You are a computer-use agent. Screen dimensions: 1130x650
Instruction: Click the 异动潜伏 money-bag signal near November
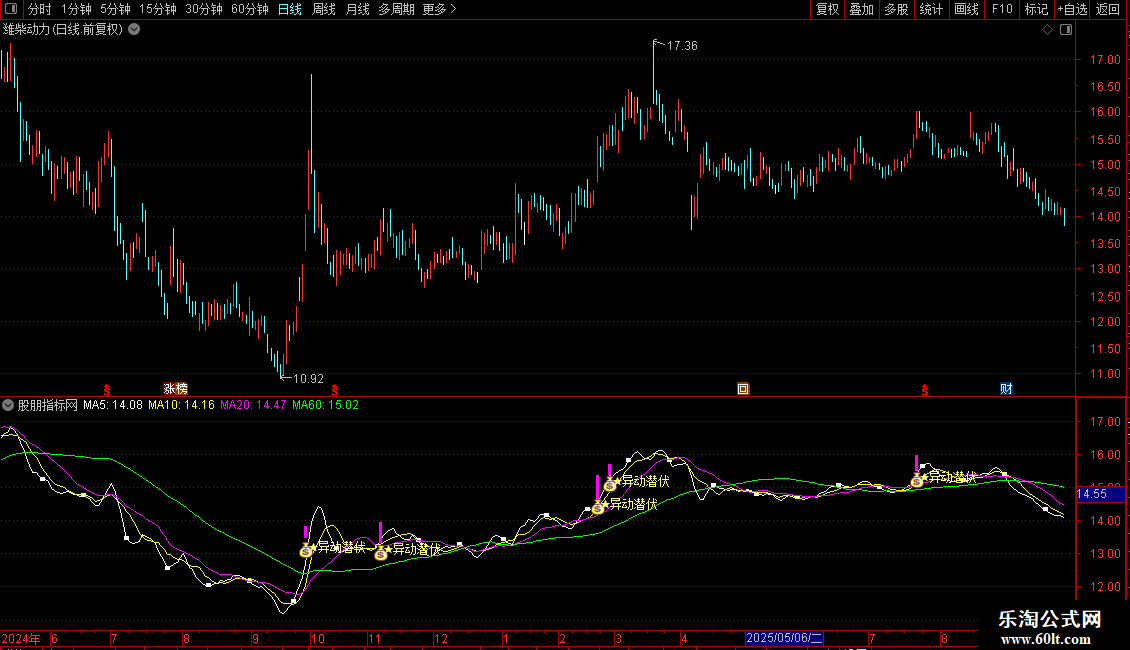tap(381, 553)
